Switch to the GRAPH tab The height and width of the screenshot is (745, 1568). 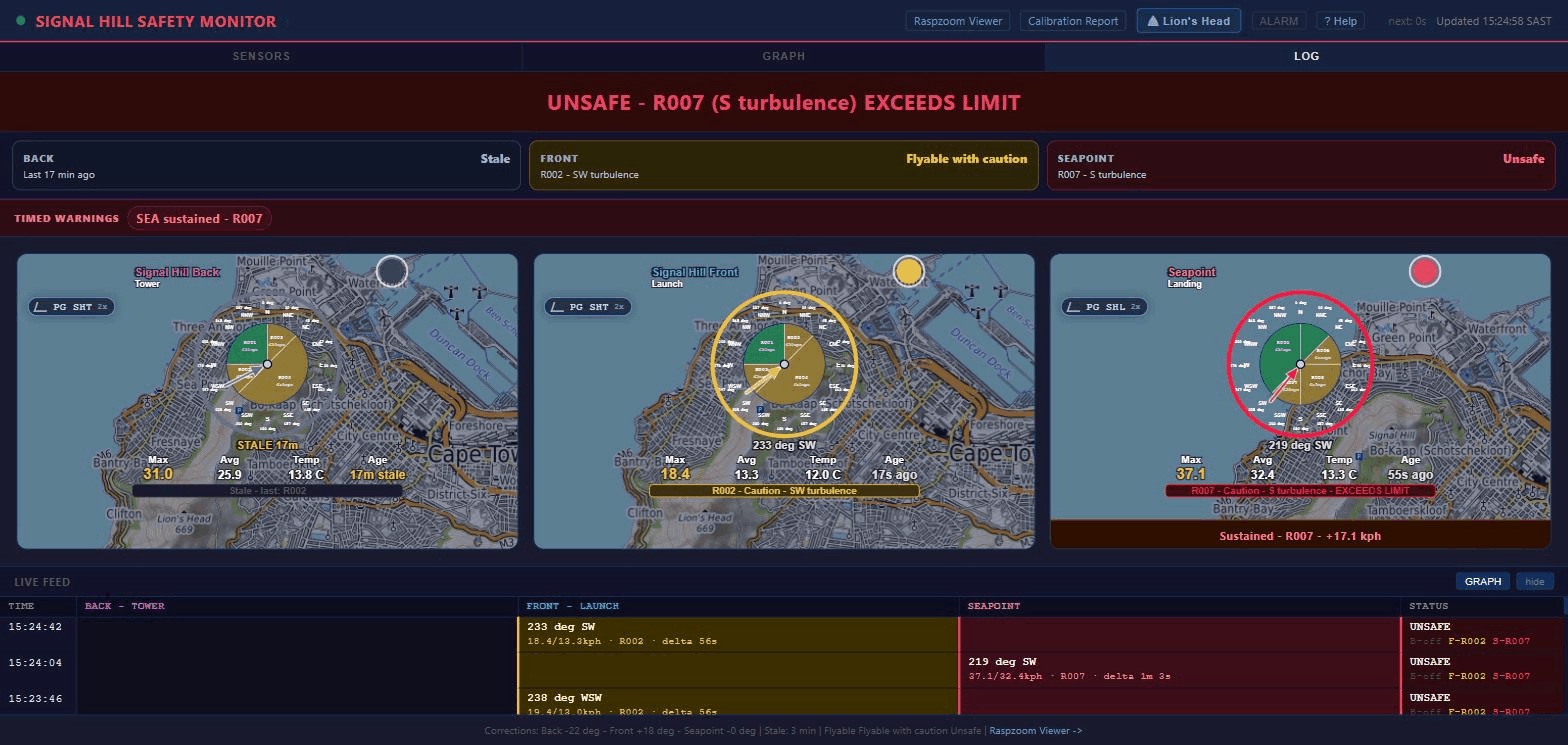click(784, 56)
